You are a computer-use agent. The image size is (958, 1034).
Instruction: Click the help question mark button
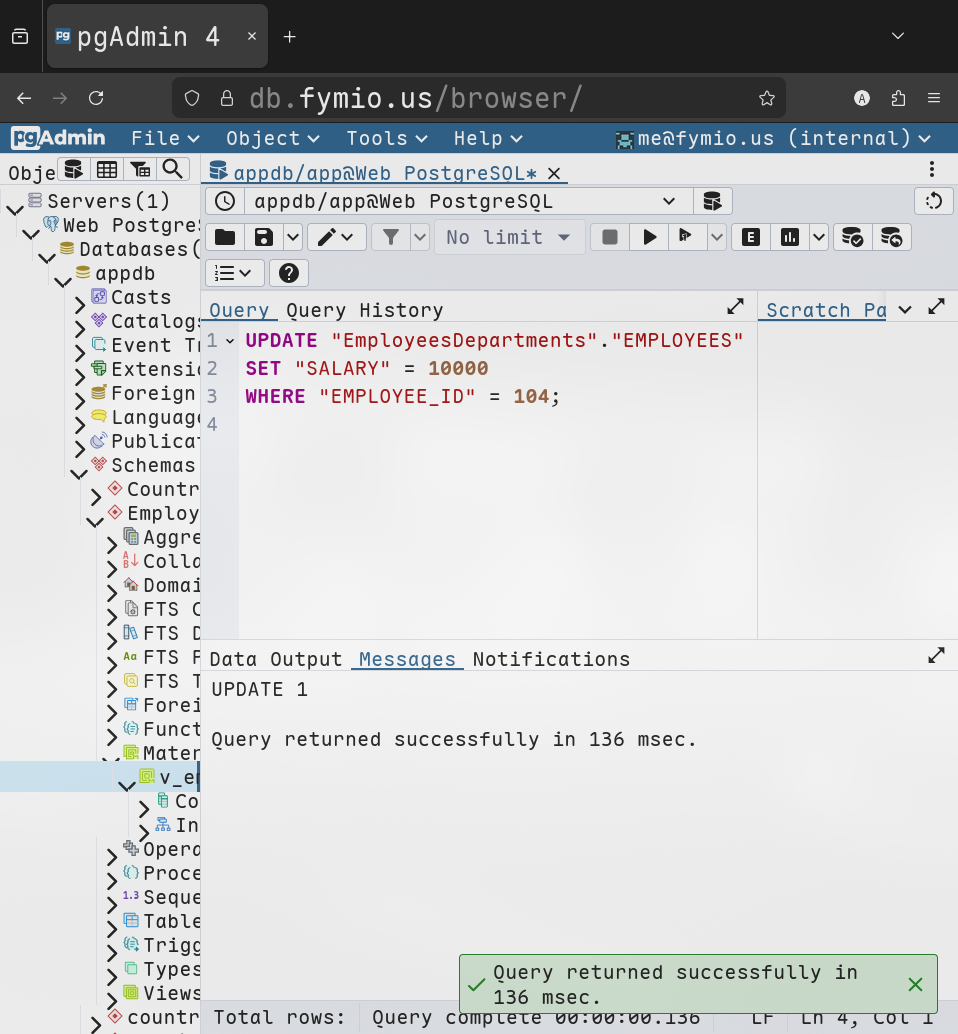point(289,273)
